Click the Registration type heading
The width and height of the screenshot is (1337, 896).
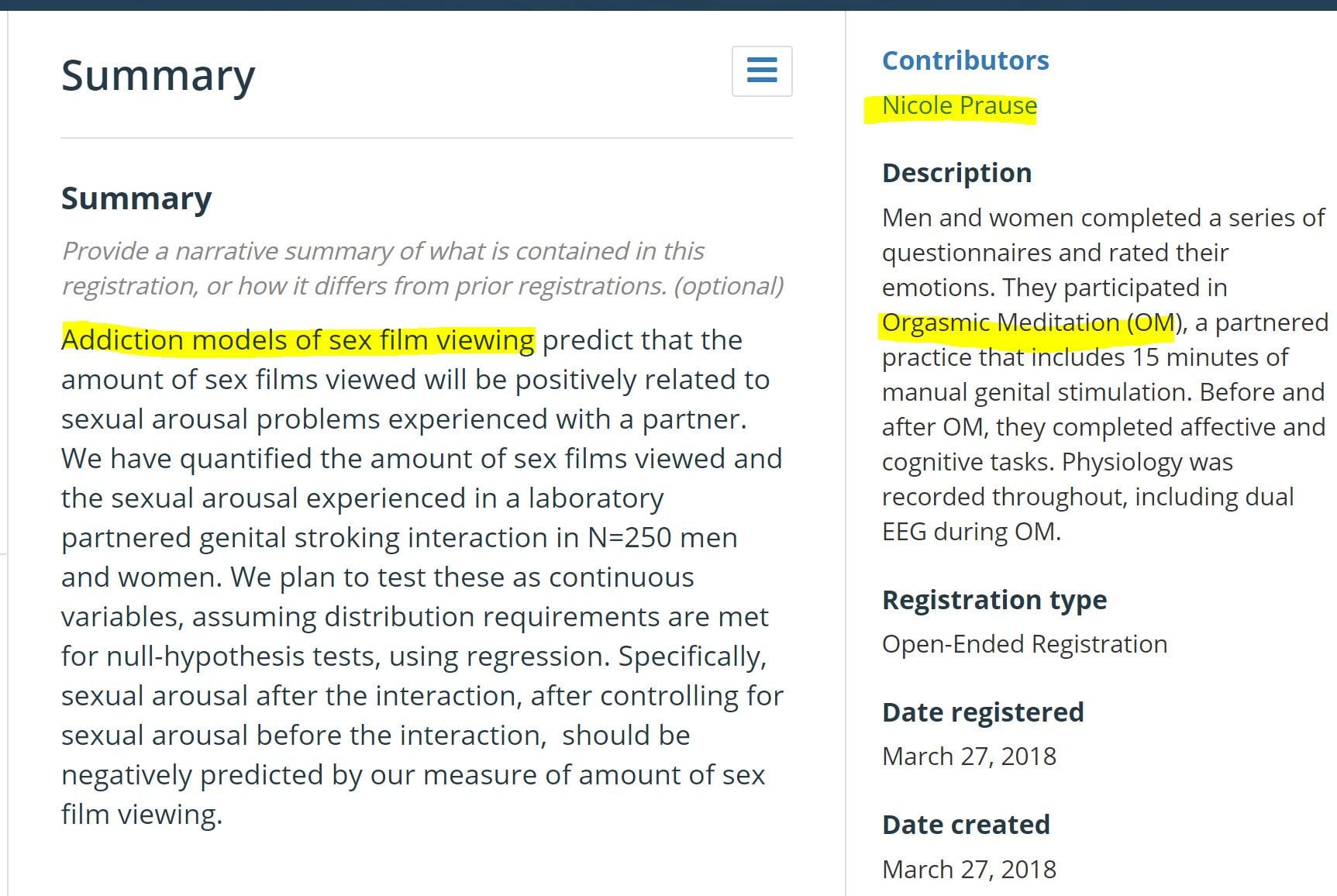994,600
